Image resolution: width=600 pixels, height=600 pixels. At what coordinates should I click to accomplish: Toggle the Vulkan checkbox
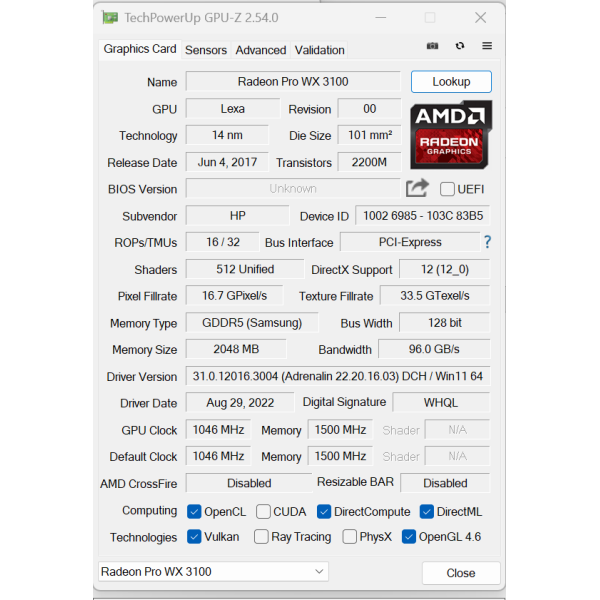tap(194, 536)
